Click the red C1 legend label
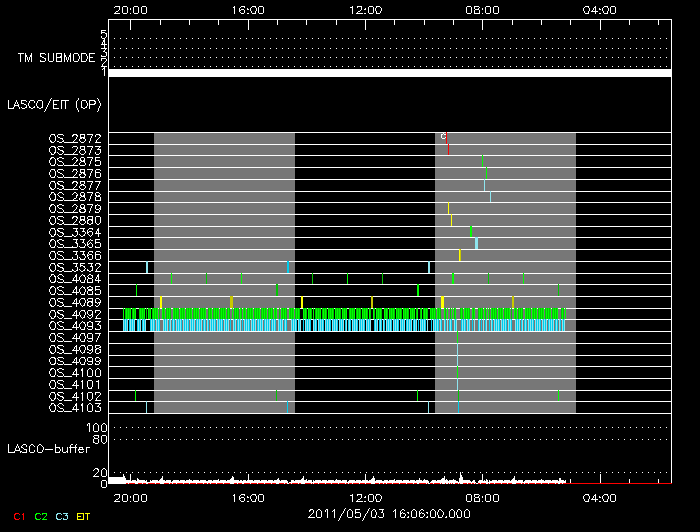 [19, 516]
